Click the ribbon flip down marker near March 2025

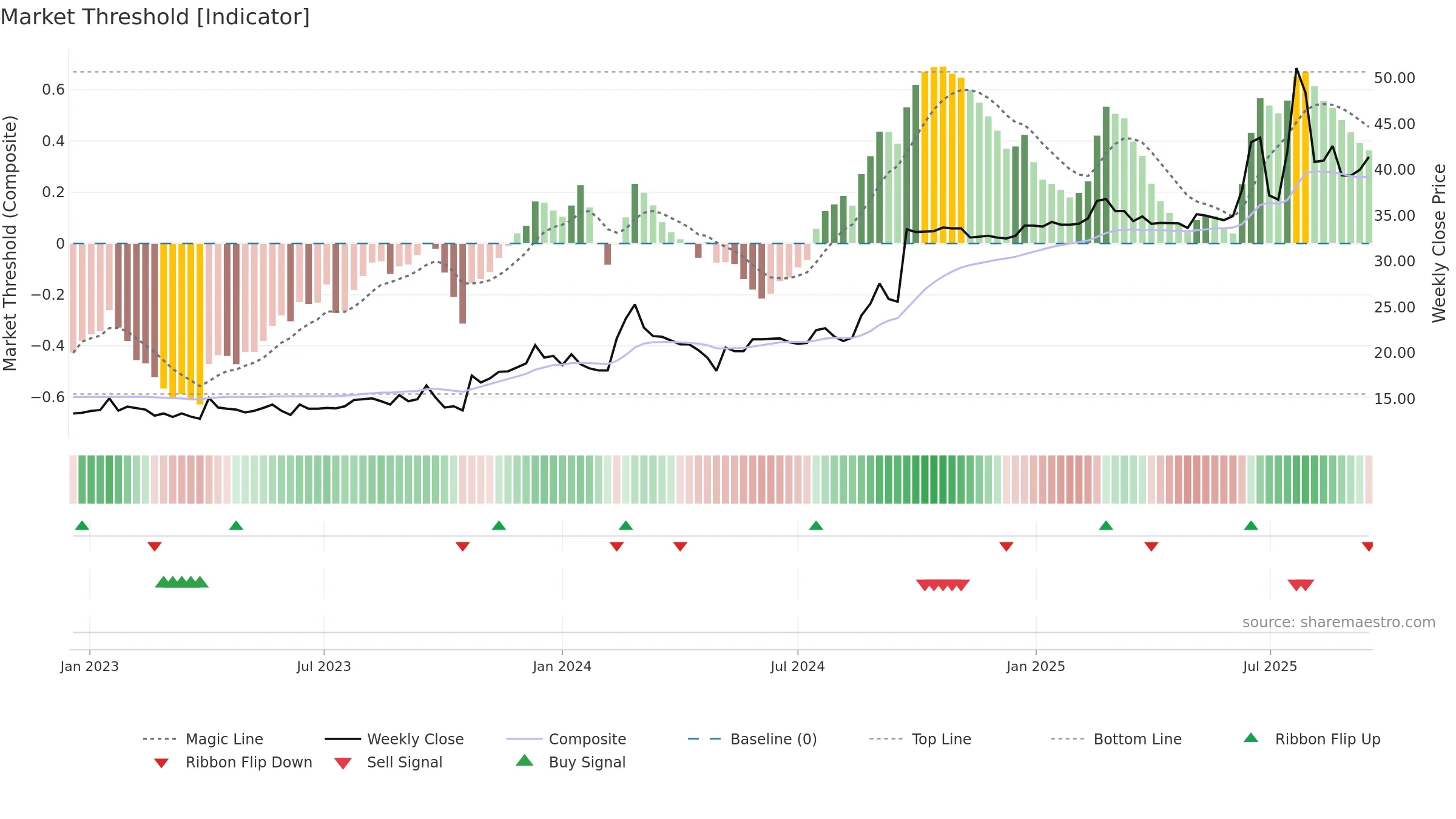point(1151,547)
